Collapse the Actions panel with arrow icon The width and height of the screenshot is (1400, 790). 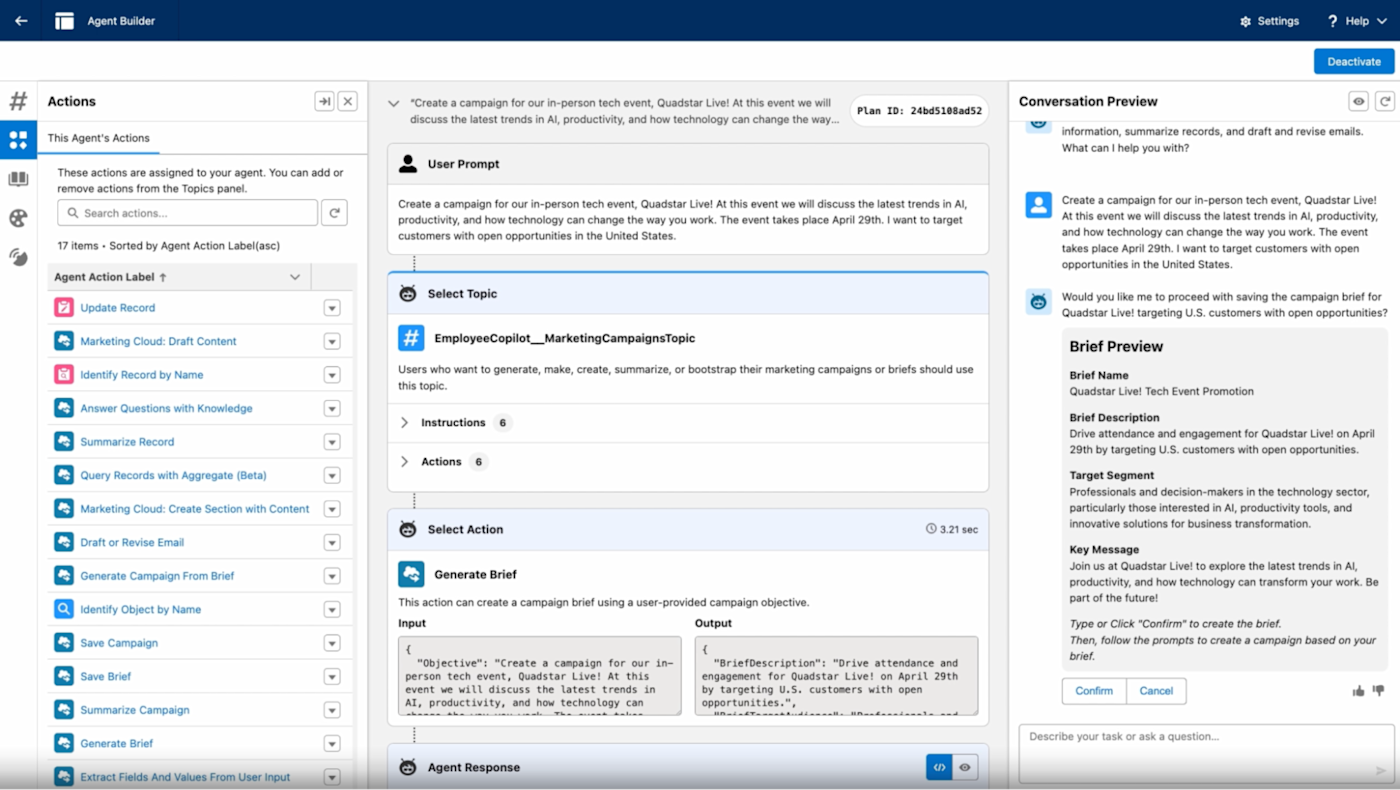point(324,101)
